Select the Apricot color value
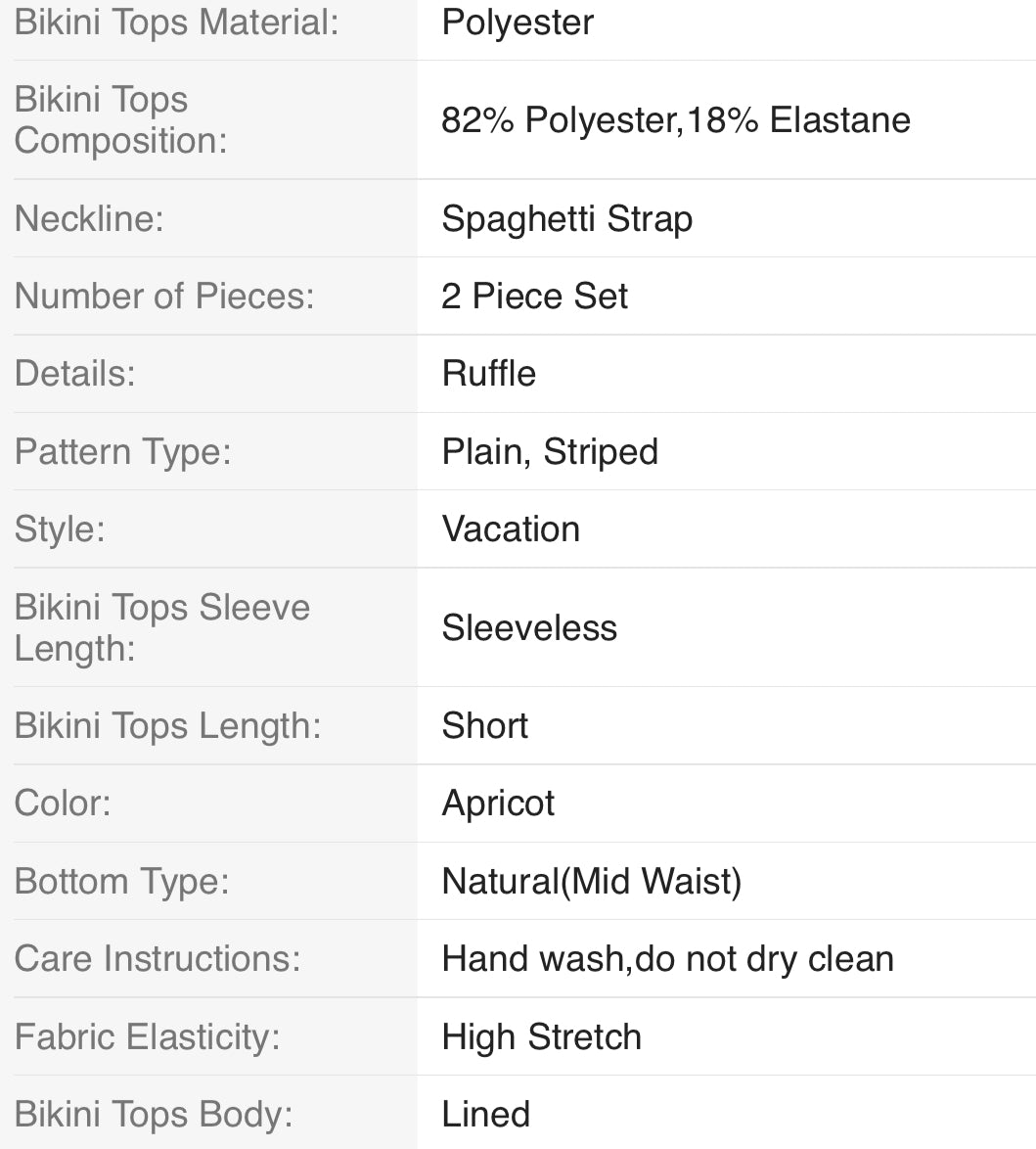 point(498,804)
